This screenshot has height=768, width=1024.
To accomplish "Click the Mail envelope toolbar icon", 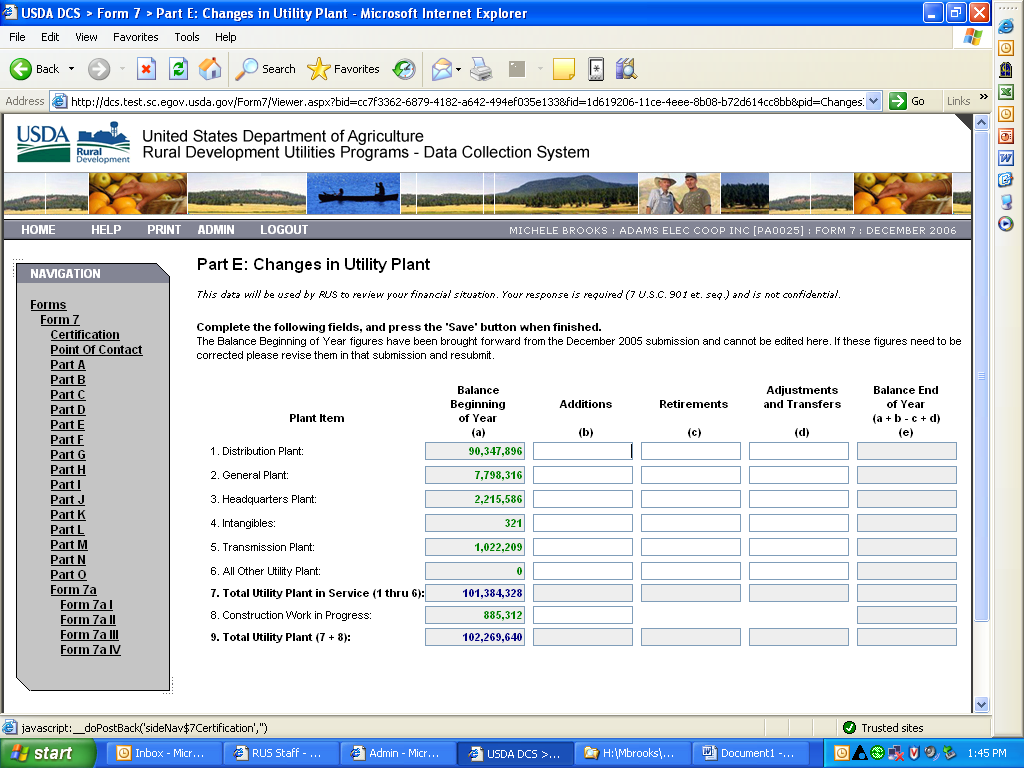I will pos(442,69).
